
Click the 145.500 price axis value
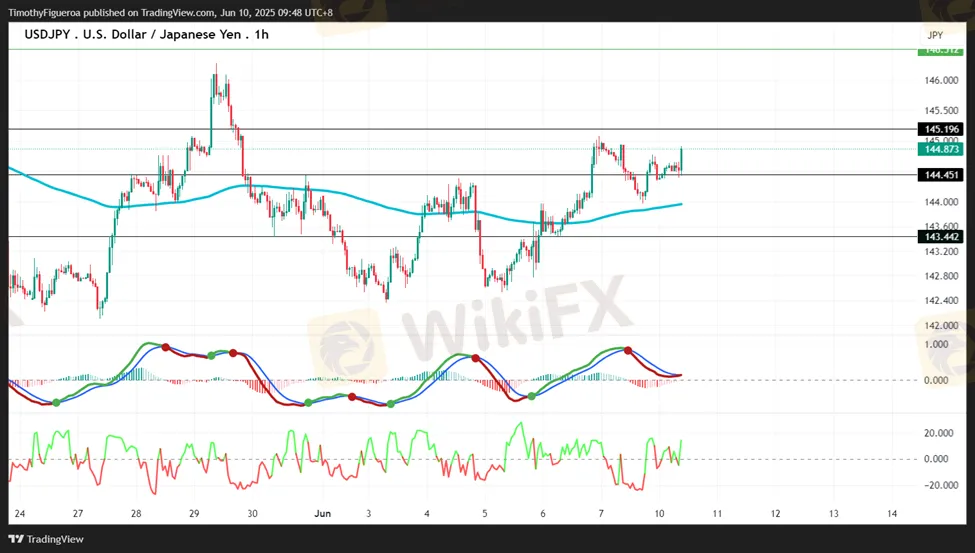941,111
